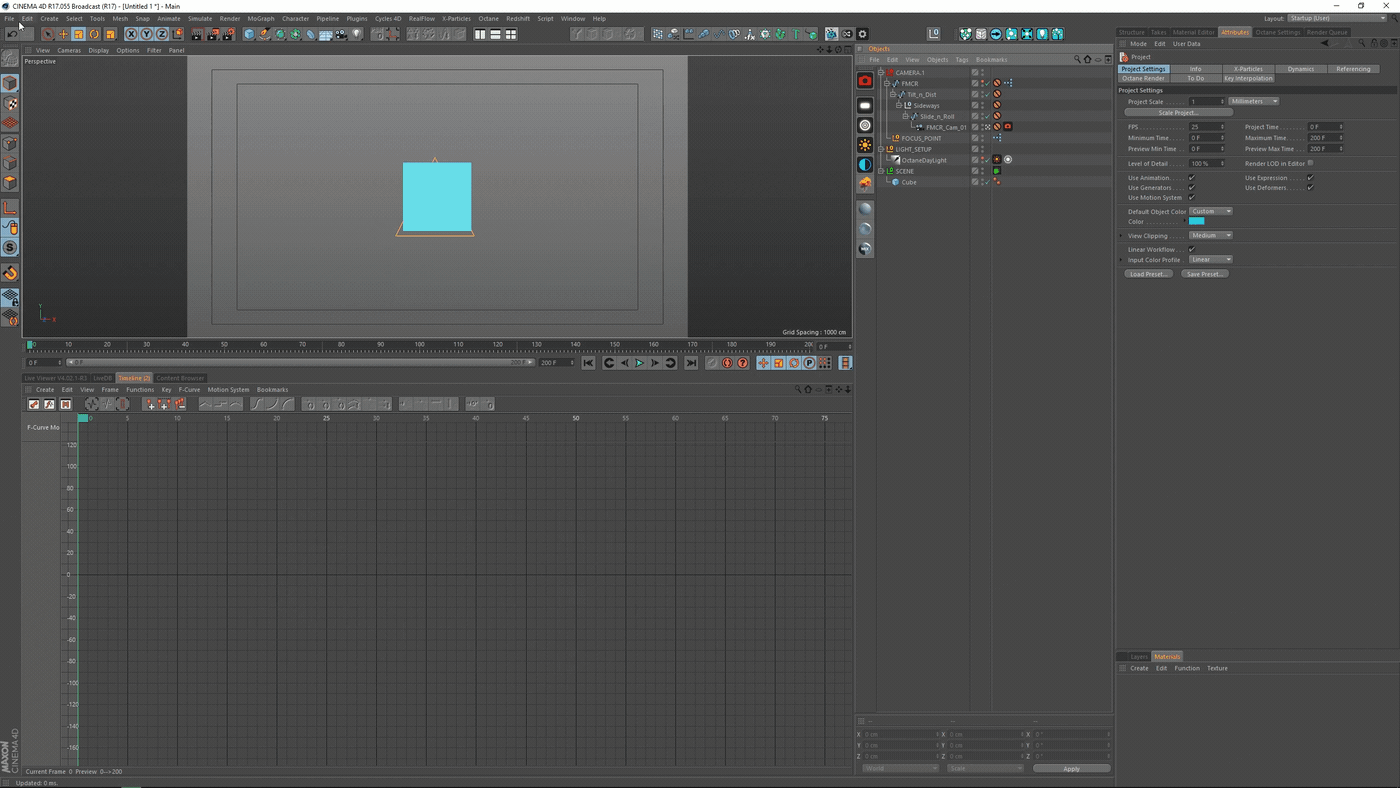Viewport: 1400px width, 788px height.
Task: Toggle the X-axis lock icon
Action: pyautogui.click(x=131, y=34)
